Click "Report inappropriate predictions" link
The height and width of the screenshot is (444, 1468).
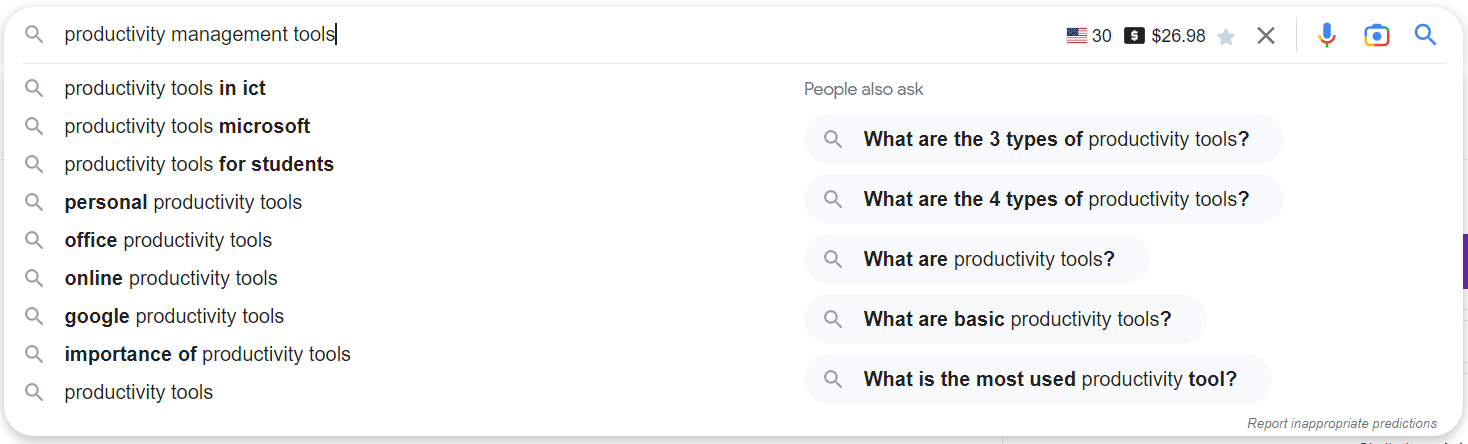pyautogui.click(x=1341, y=424)
